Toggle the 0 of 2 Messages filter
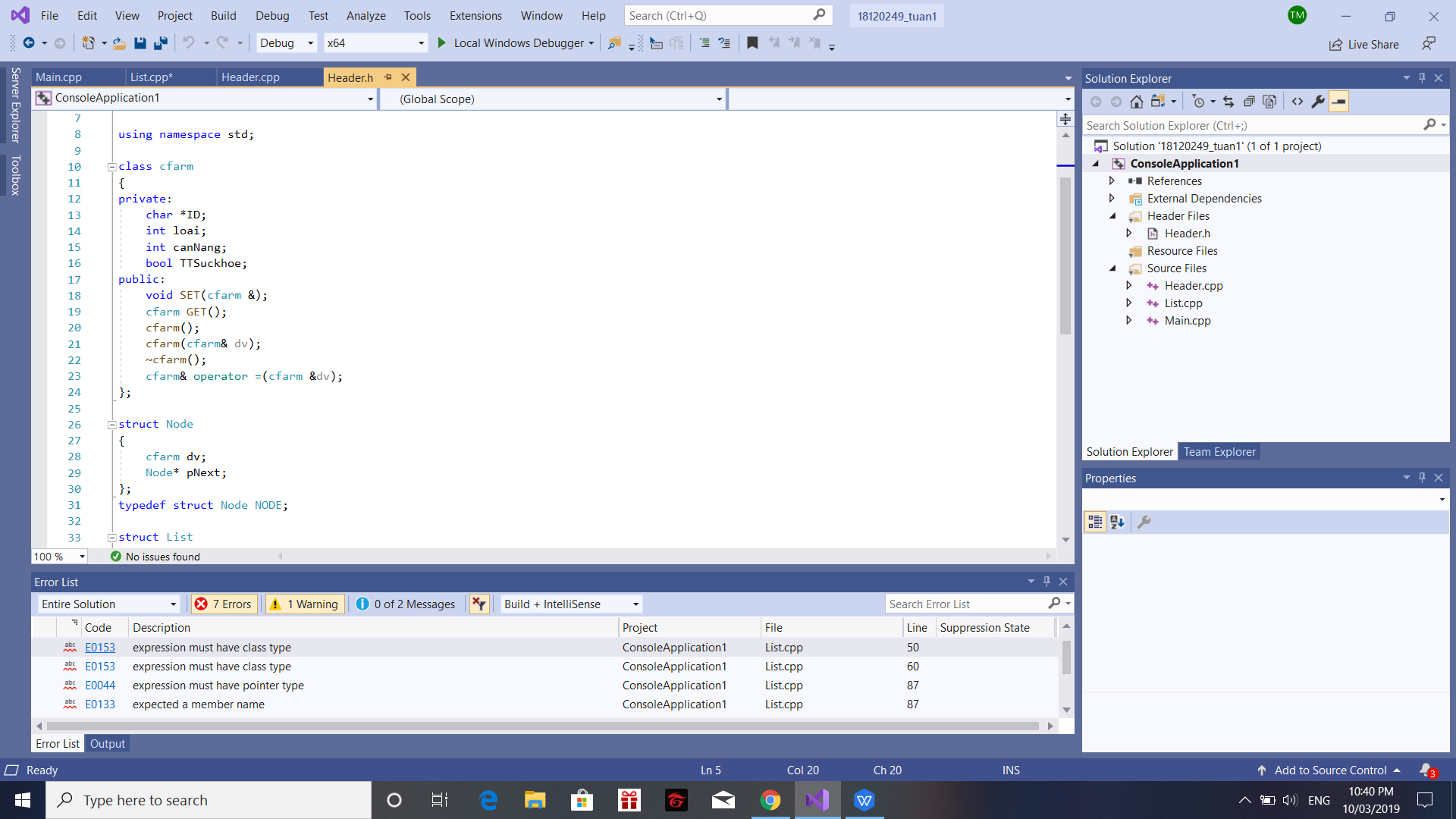Viewport: 1456px width, 819px height. pyautogui.click(x=406, y=604)
